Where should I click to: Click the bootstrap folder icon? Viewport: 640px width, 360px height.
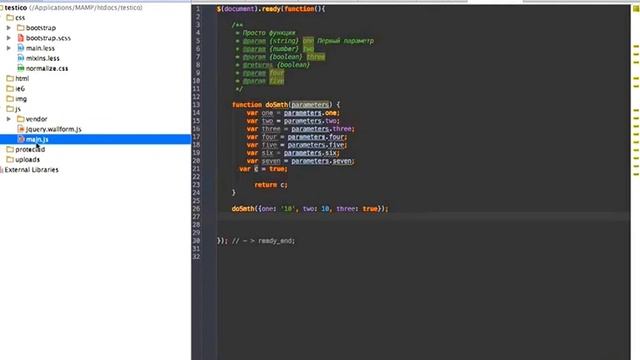[21, 28]
